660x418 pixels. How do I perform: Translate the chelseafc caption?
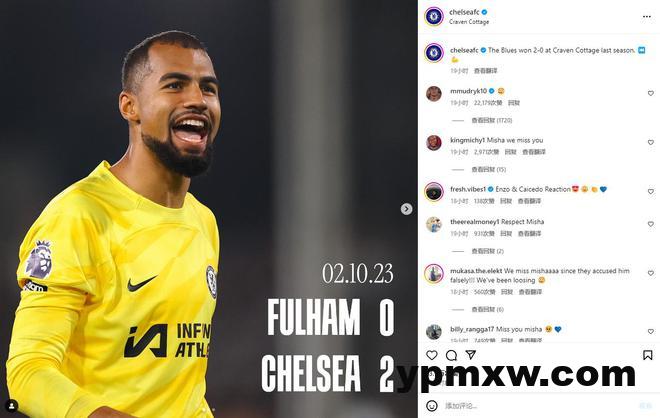point(485,71)
